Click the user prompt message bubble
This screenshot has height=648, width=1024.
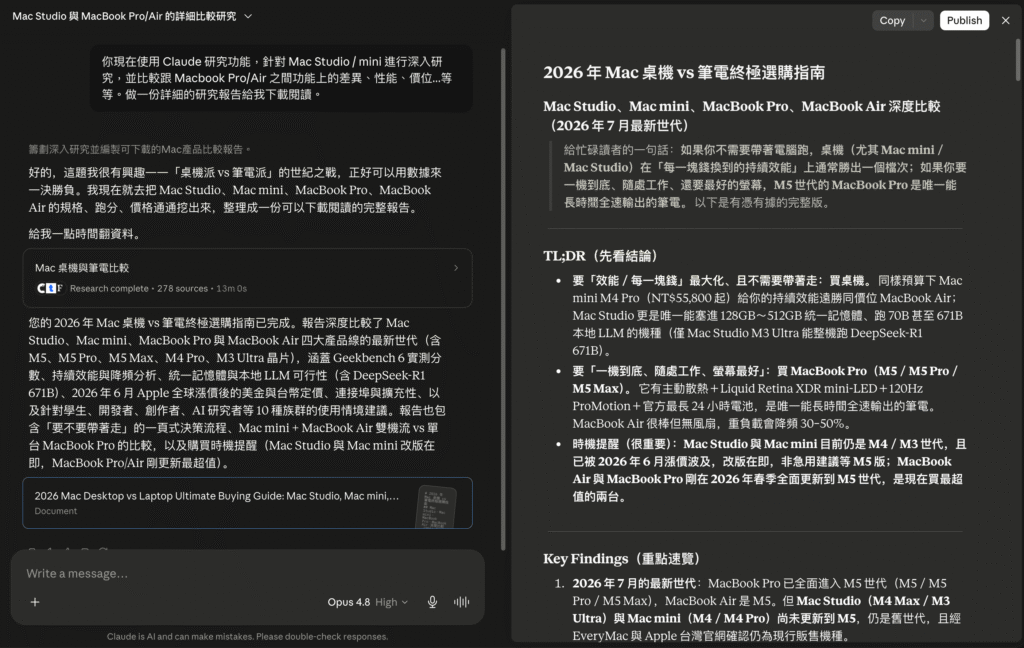(x=281, y=78)
